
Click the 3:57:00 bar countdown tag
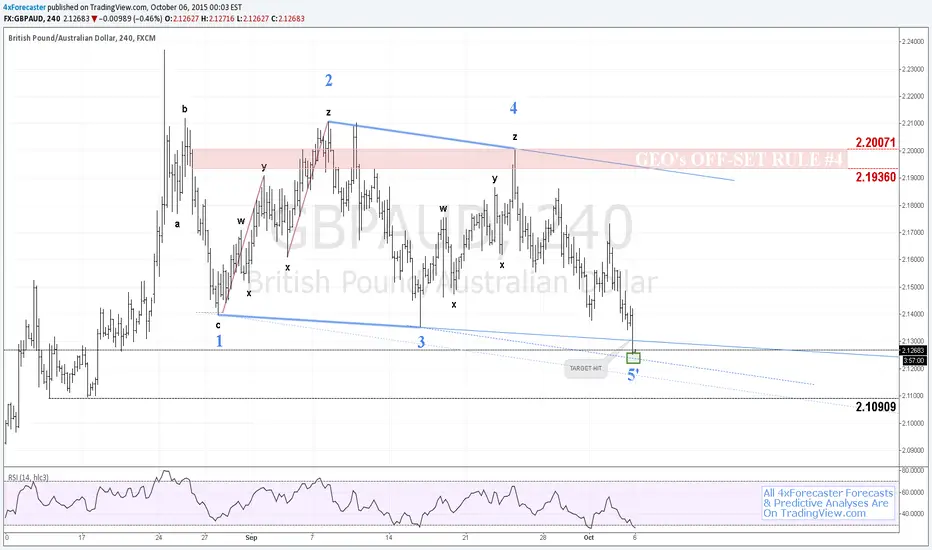[x=914, y=360]
